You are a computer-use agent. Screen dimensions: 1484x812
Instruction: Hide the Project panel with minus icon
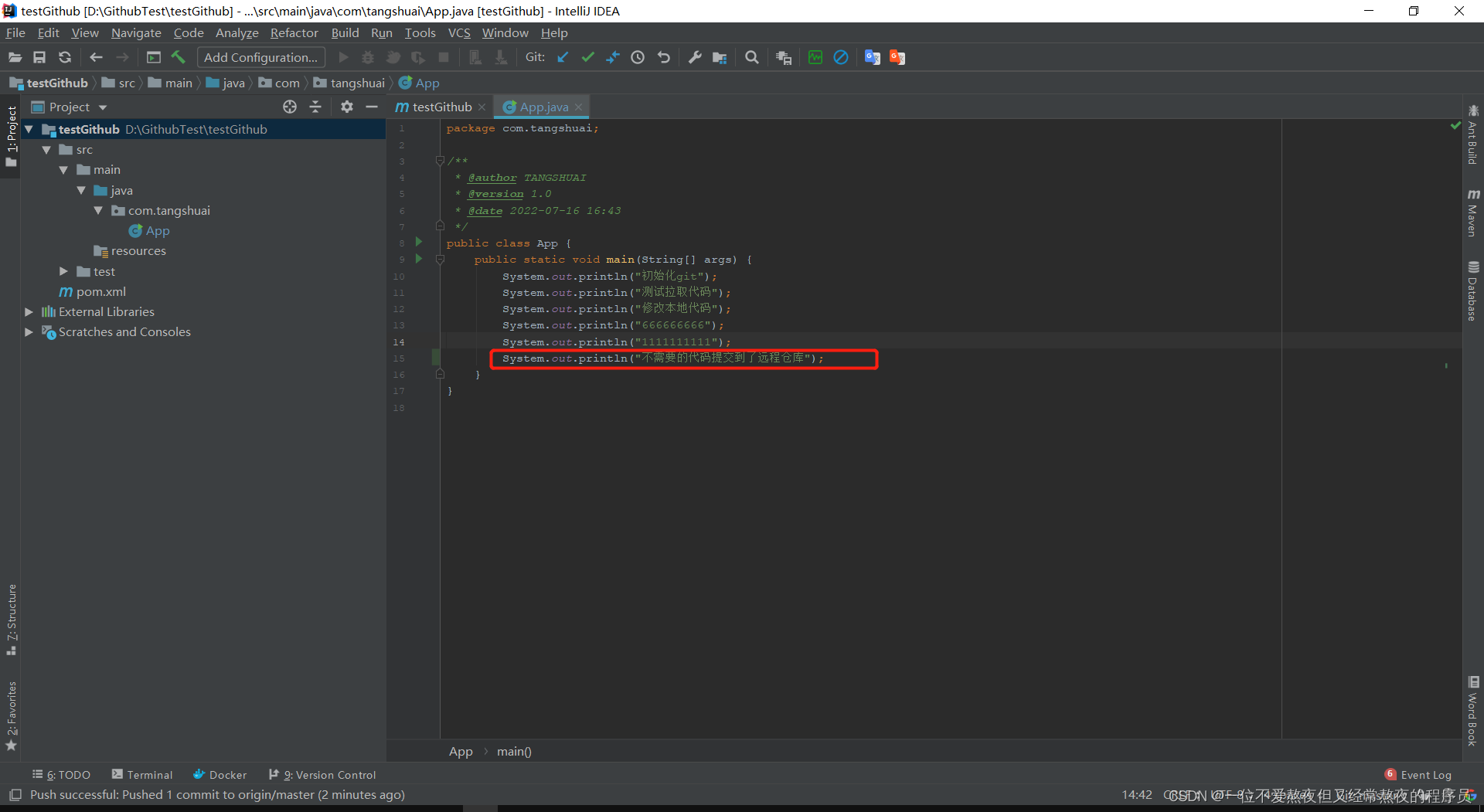click(372, 107)
